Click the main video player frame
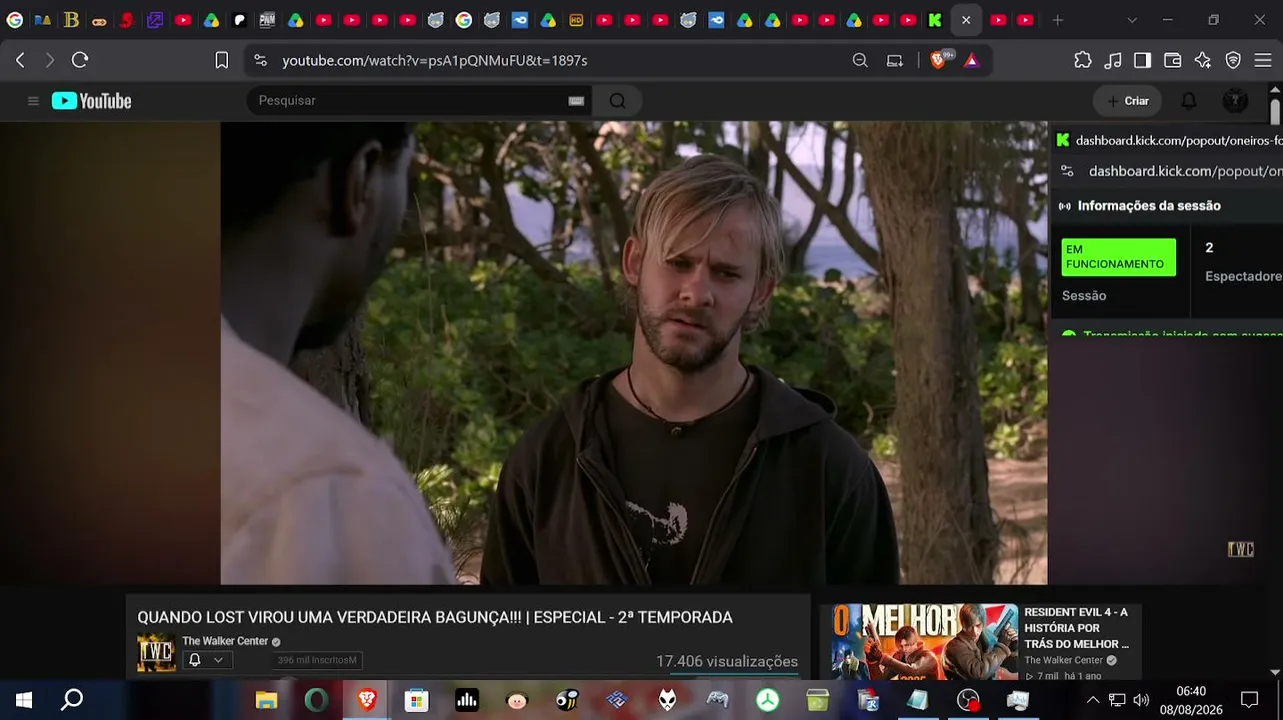 coord(634,353)
